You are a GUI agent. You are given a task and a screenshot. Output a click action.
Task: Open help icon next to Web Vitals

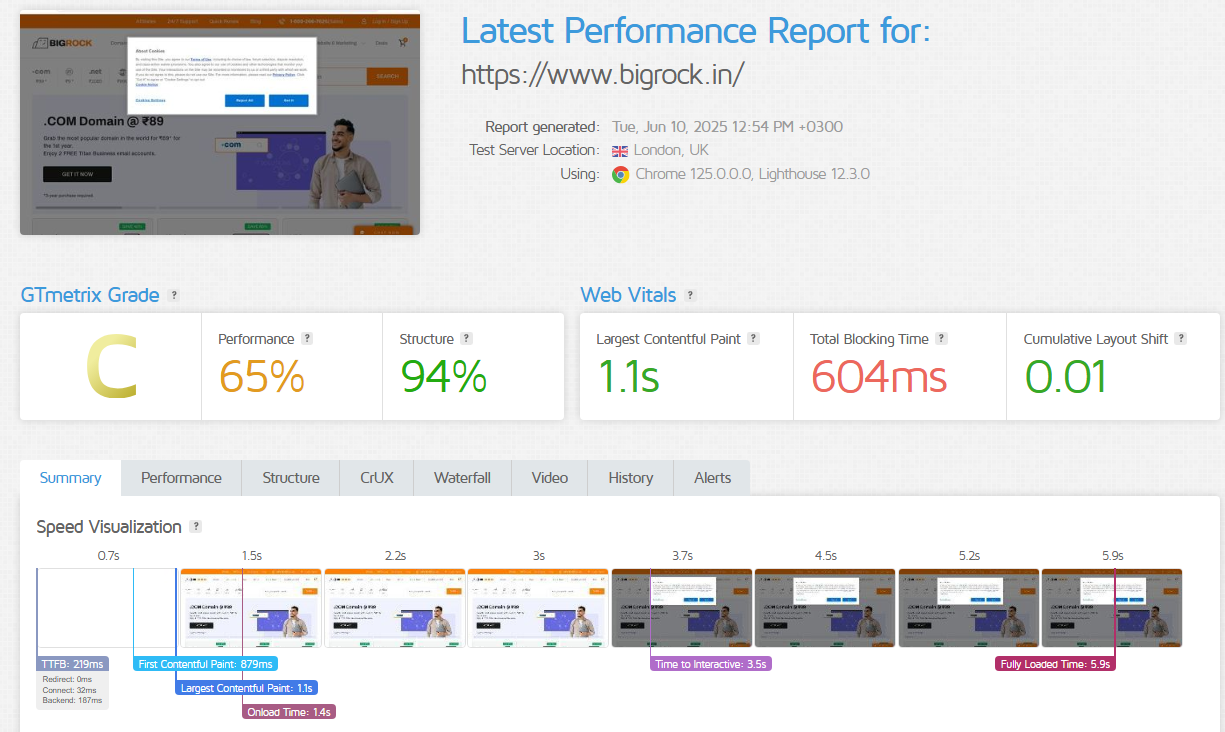coord(690,295)
